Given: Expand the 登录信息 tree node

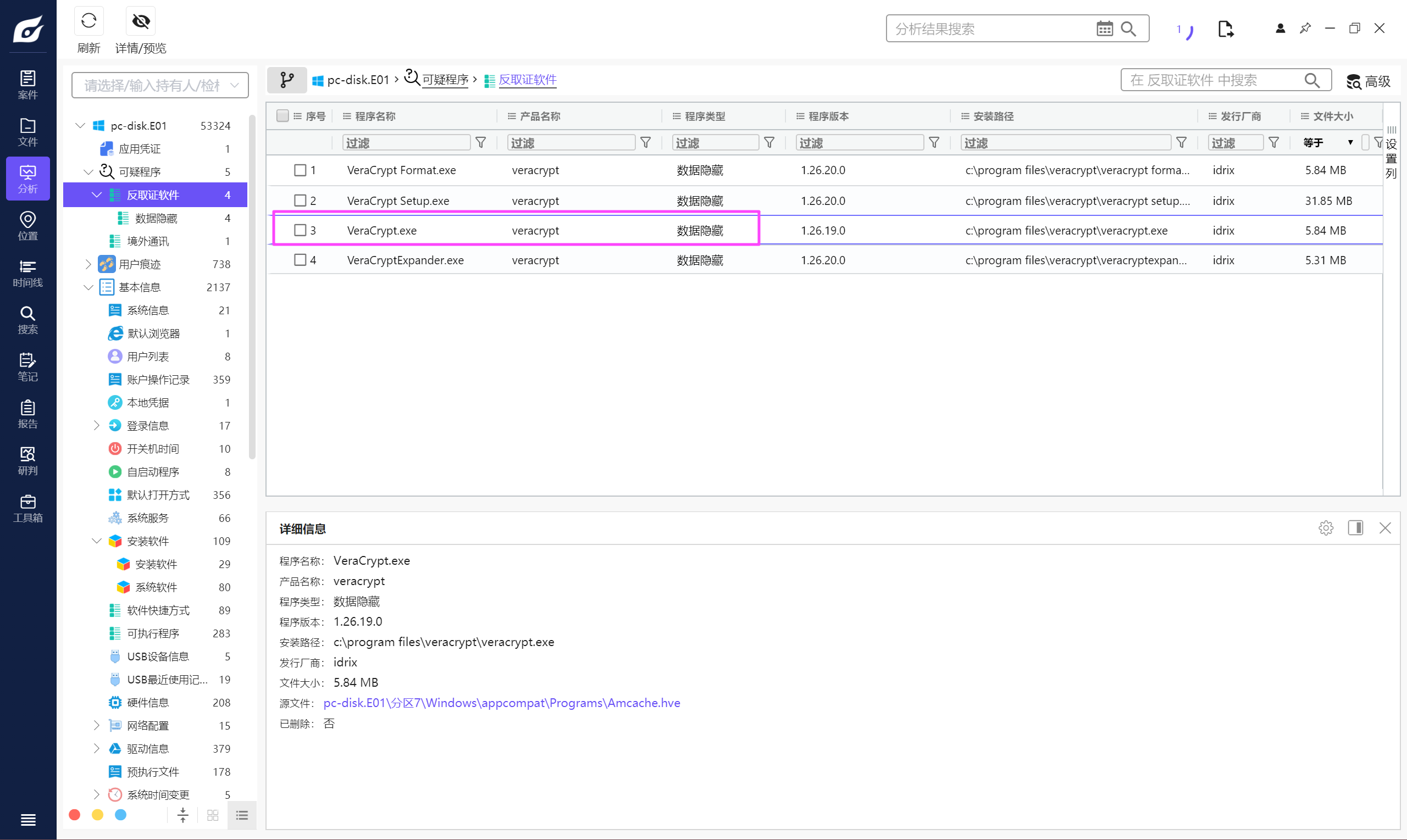Looking at the screenshot, I should 97,425.
